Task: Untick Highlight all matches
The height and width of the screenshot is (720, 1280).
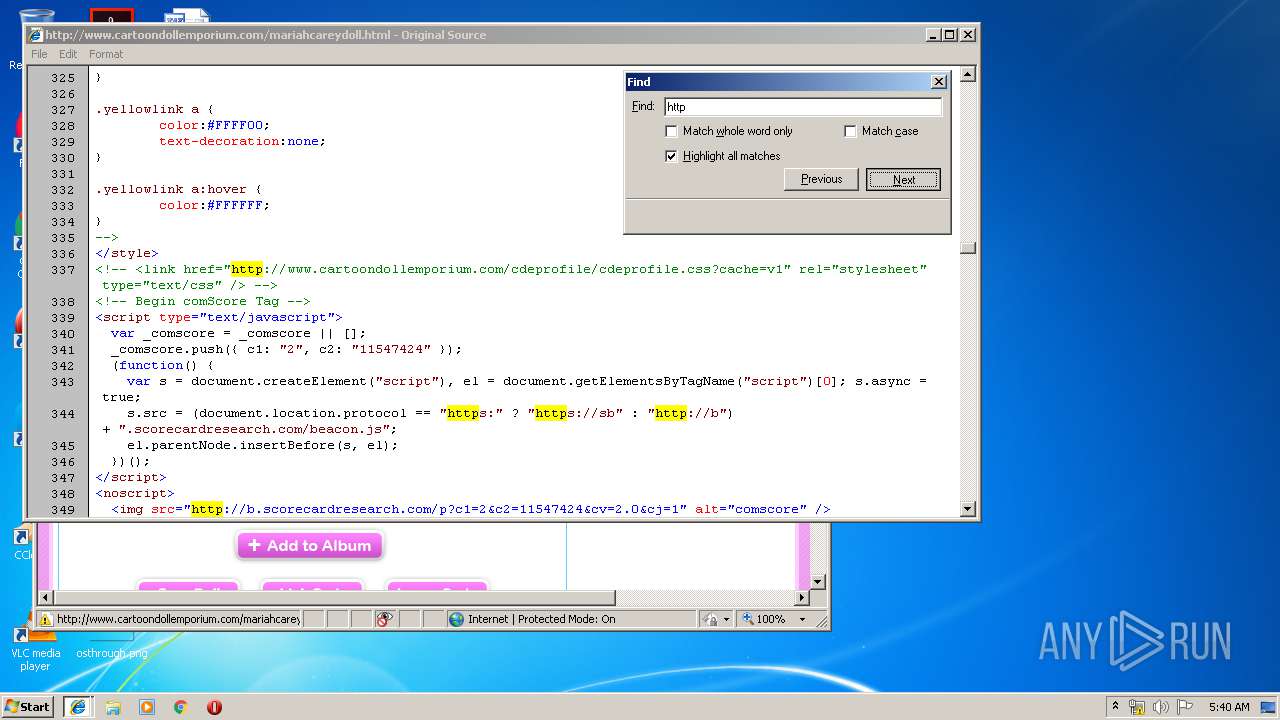Action: [x=671, y=156]
